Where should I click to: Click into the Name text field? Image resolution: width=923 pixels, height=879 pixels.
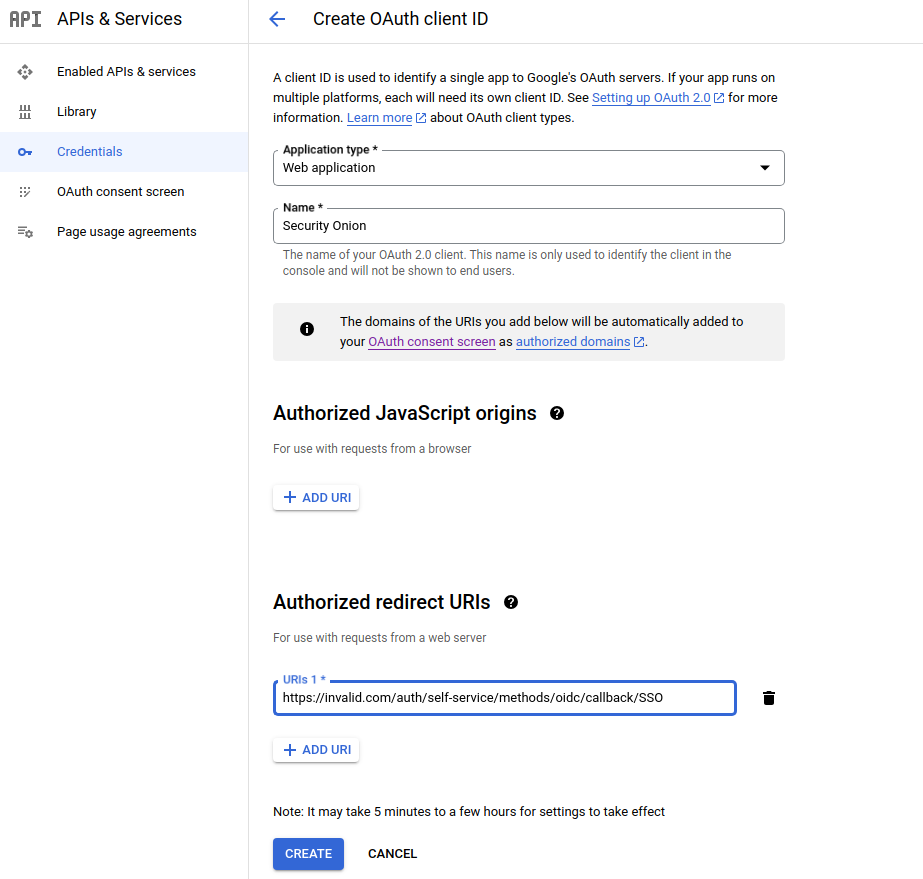[x=528, y=226]
